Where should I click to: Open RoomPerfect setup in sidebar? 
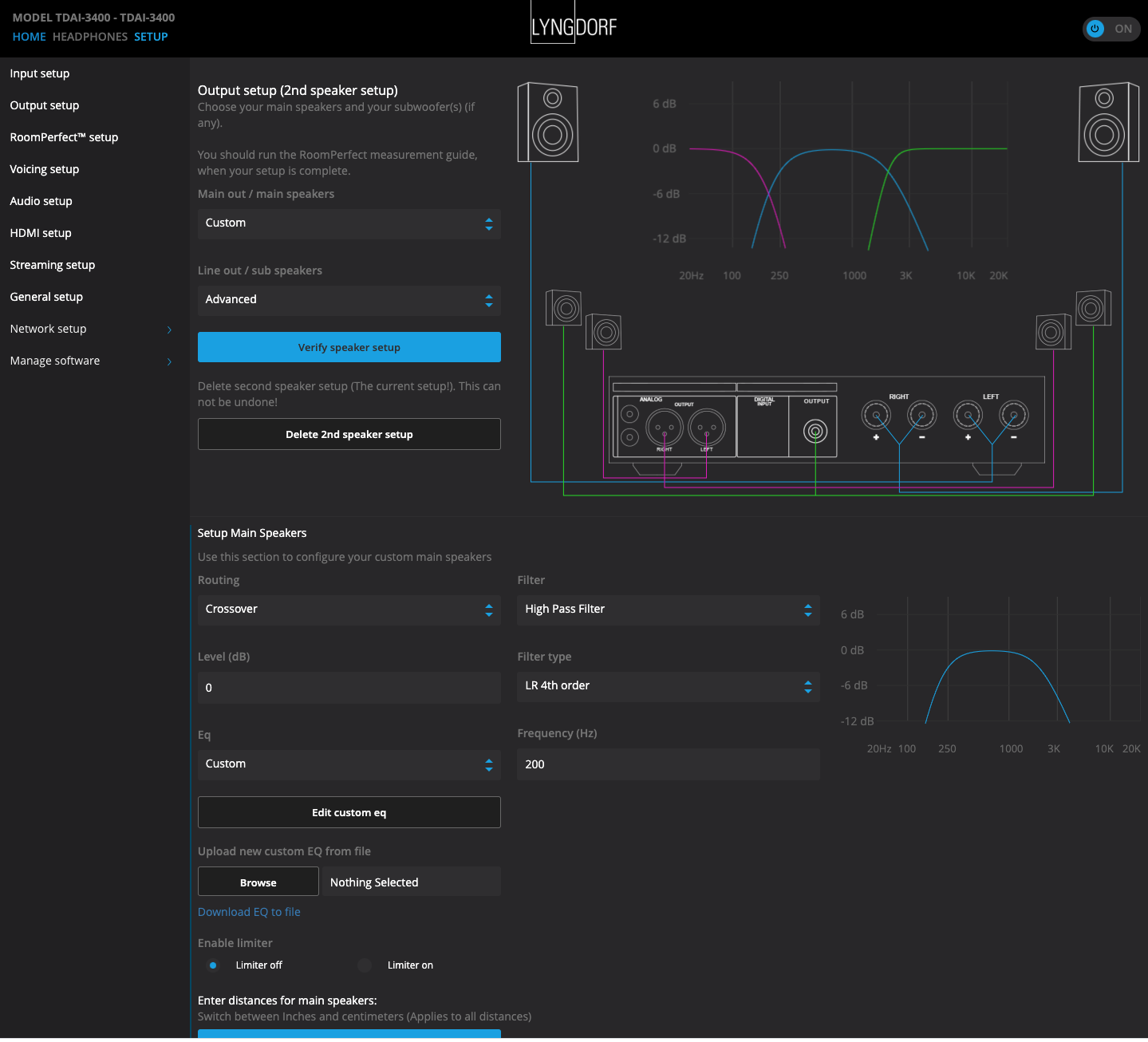tap(64, 137)
